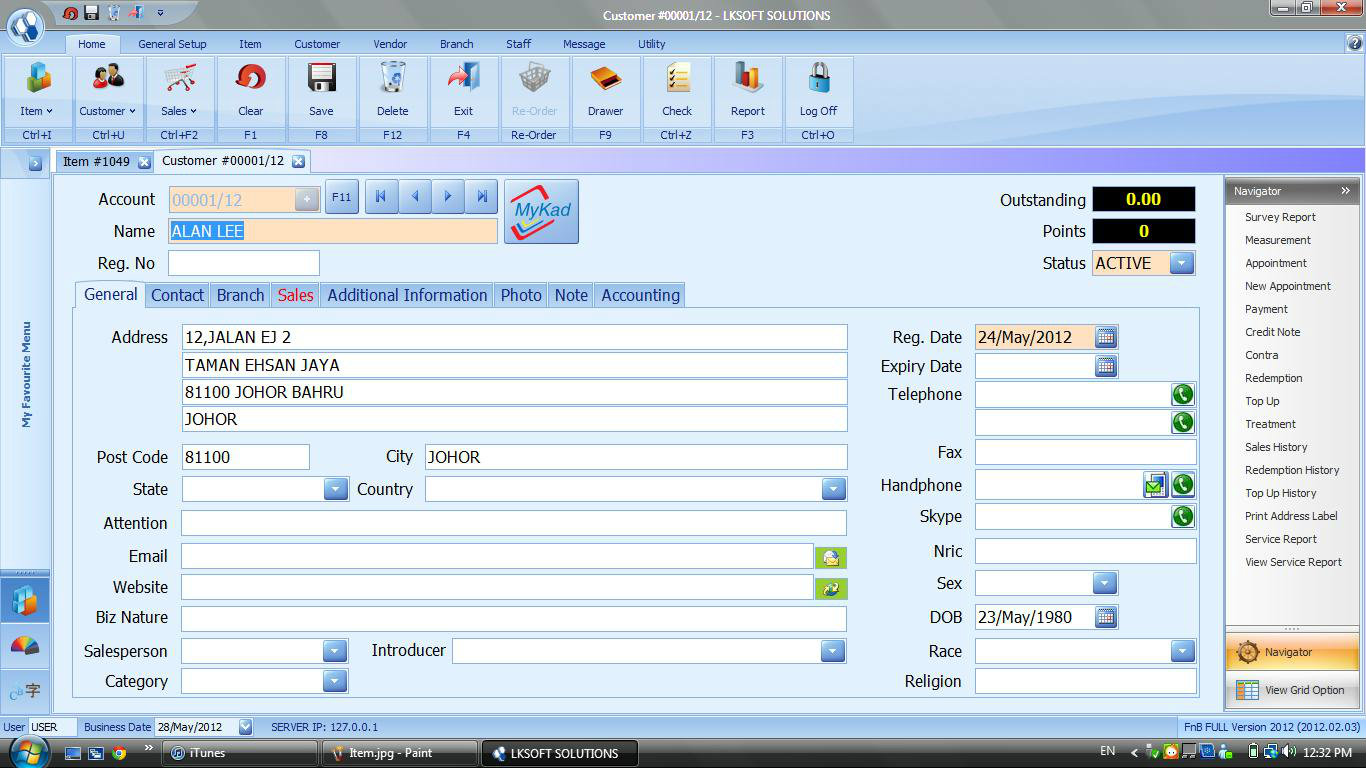Click the Nric input field
The width and height of the screenshot is (1366, 768).
1086,551
